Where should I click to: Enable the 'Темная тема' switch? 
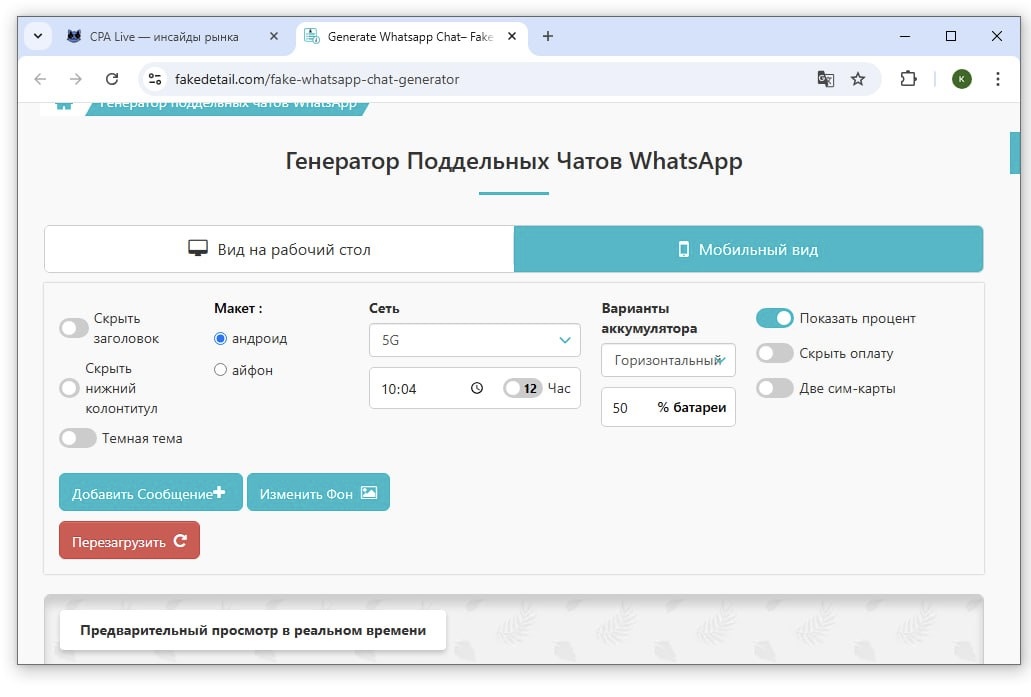tap(78, 438)
